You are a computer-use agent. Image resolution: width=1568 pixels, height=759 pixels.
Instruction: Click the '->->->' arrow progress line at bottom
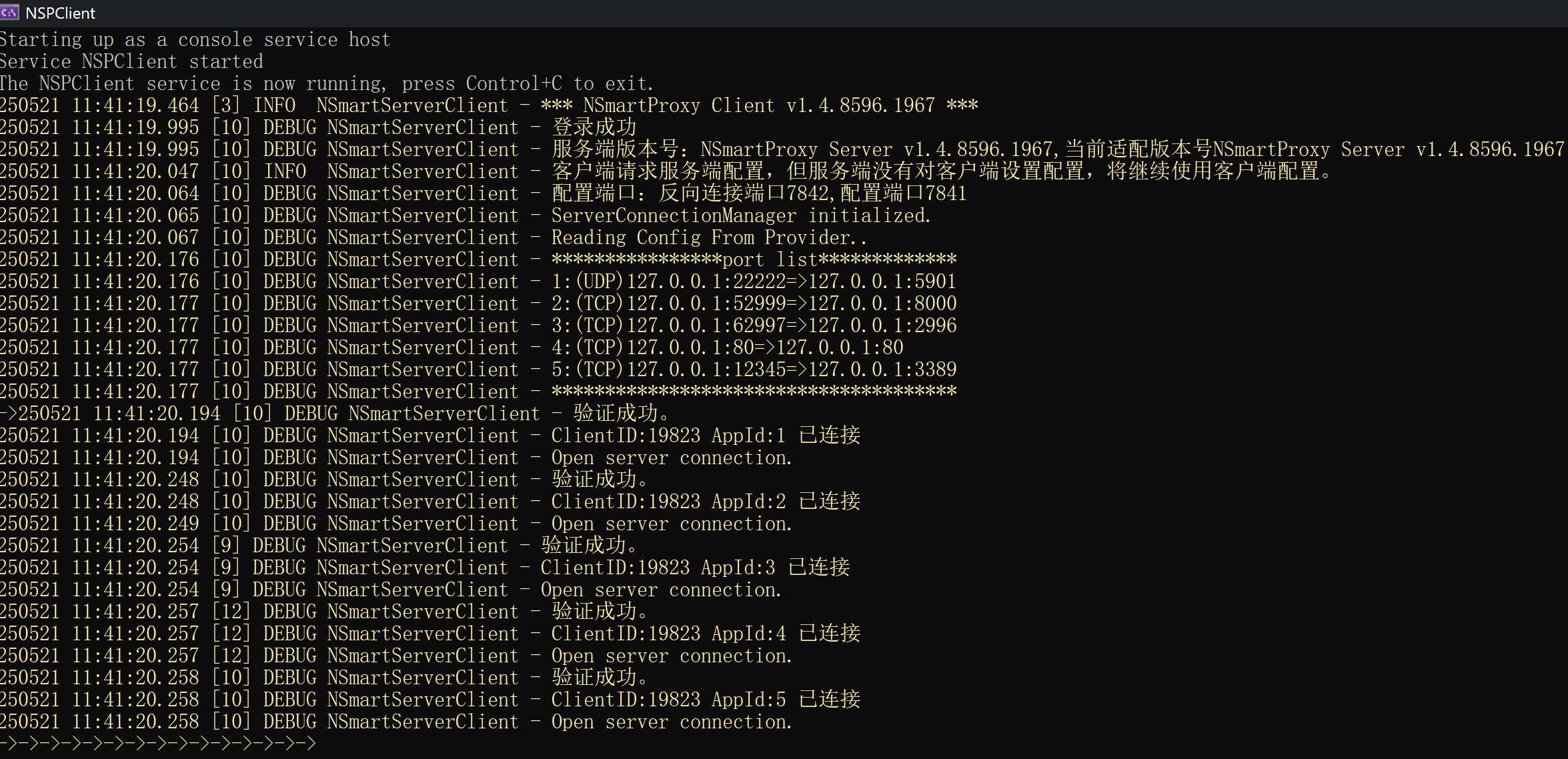tap(158, 744)
